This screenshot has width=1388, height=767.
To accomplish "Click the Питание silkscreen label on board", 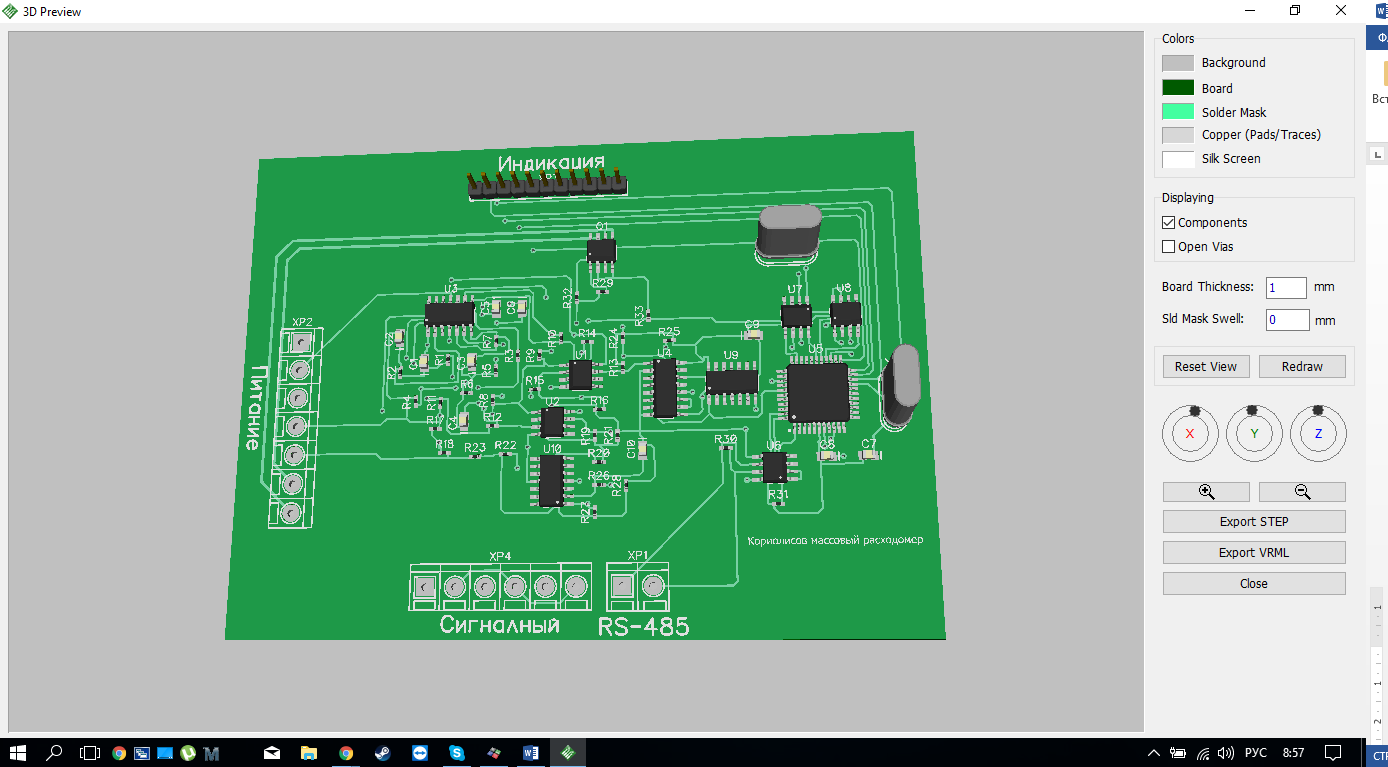I will 255,407.
